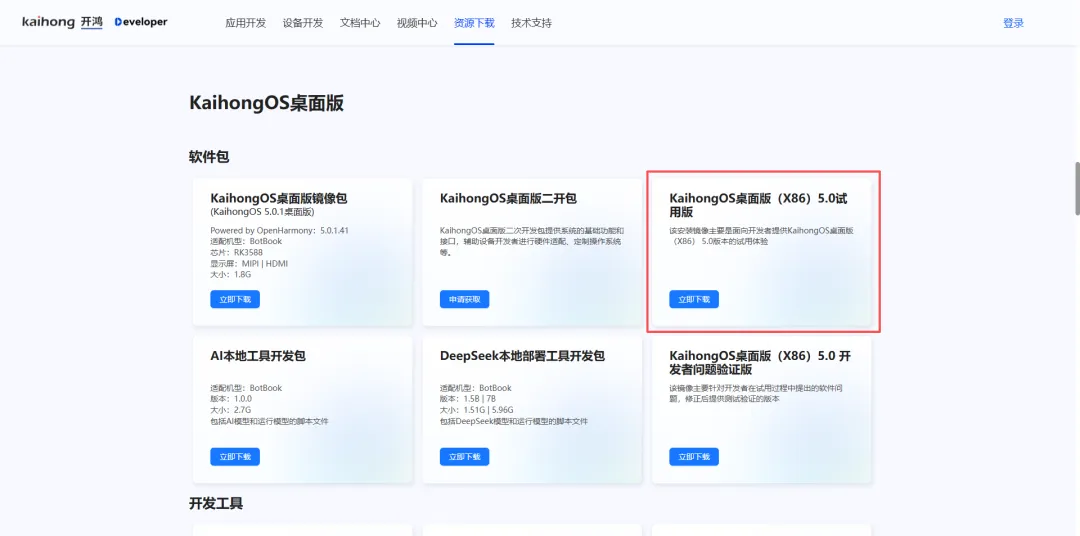The image size is (1080, 536).
Task: Click the Developer logo text
Action: [x=141, y=22]
